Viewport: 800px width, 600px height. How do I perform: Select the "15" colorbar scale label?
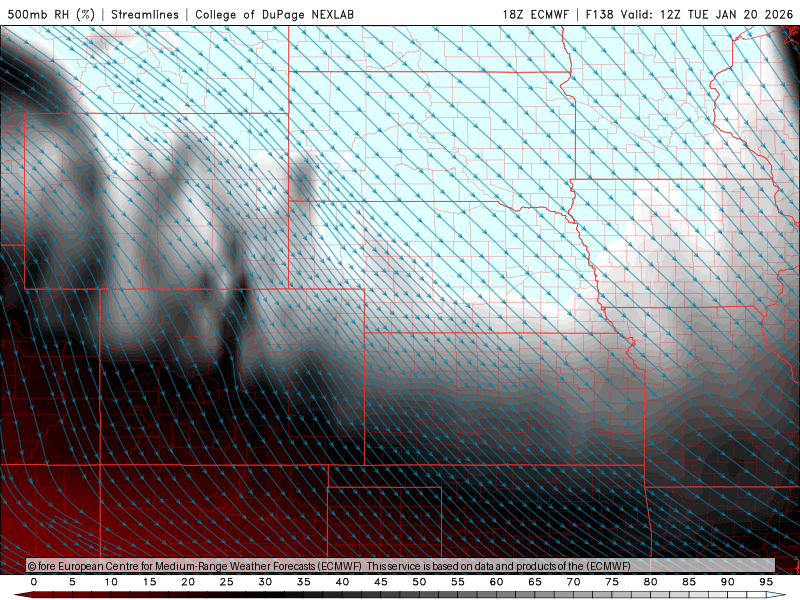tap(149, 582)
